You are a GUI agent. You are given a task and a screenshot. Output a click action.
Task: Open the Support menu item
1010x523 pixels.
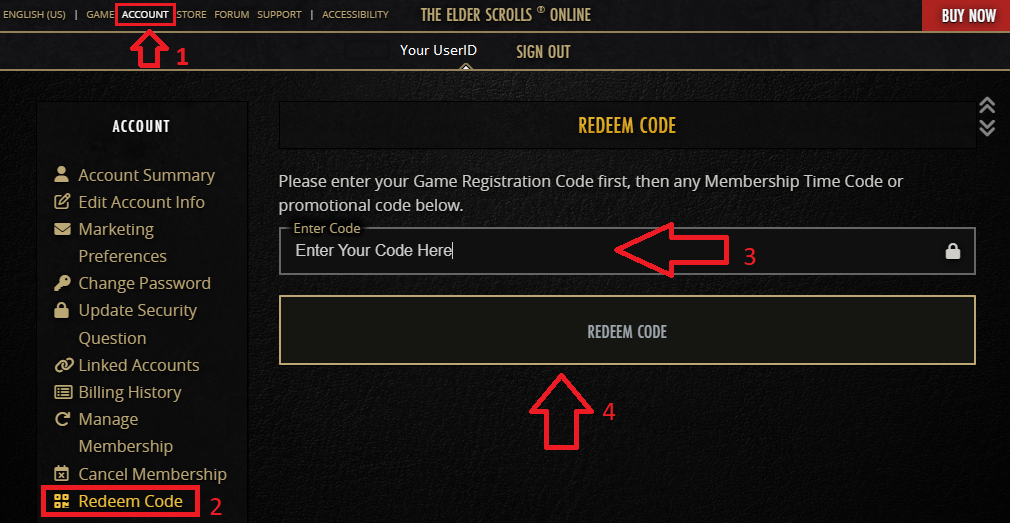tap(279, 15)
